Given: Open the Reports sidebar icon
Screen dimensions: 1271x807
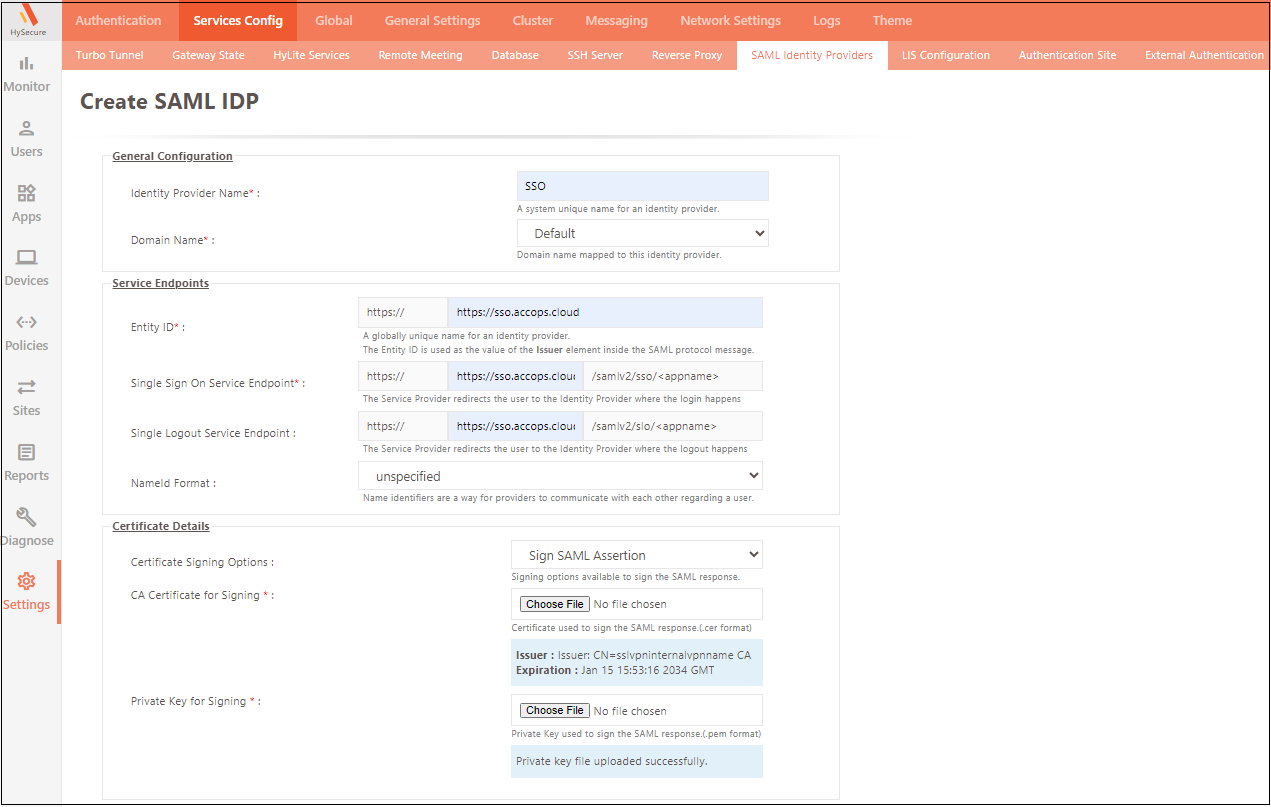Looking at the screenshot, I should (x=27, y=453).
